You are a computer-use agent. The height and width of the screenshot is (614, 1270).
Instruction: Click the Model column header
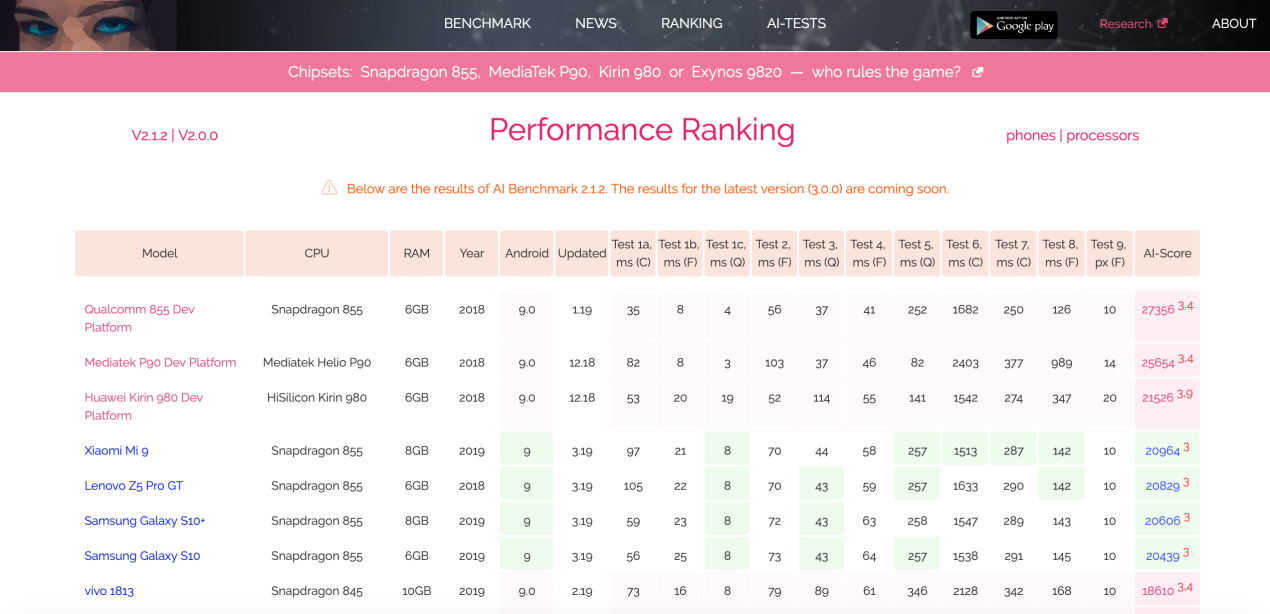[159, 253]
